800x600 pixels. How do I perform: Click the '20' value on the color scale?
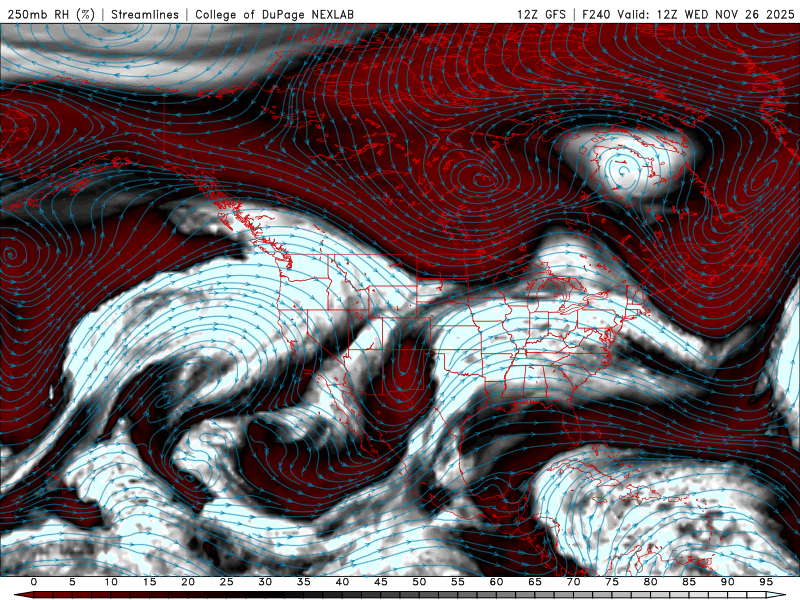point(188,582)
